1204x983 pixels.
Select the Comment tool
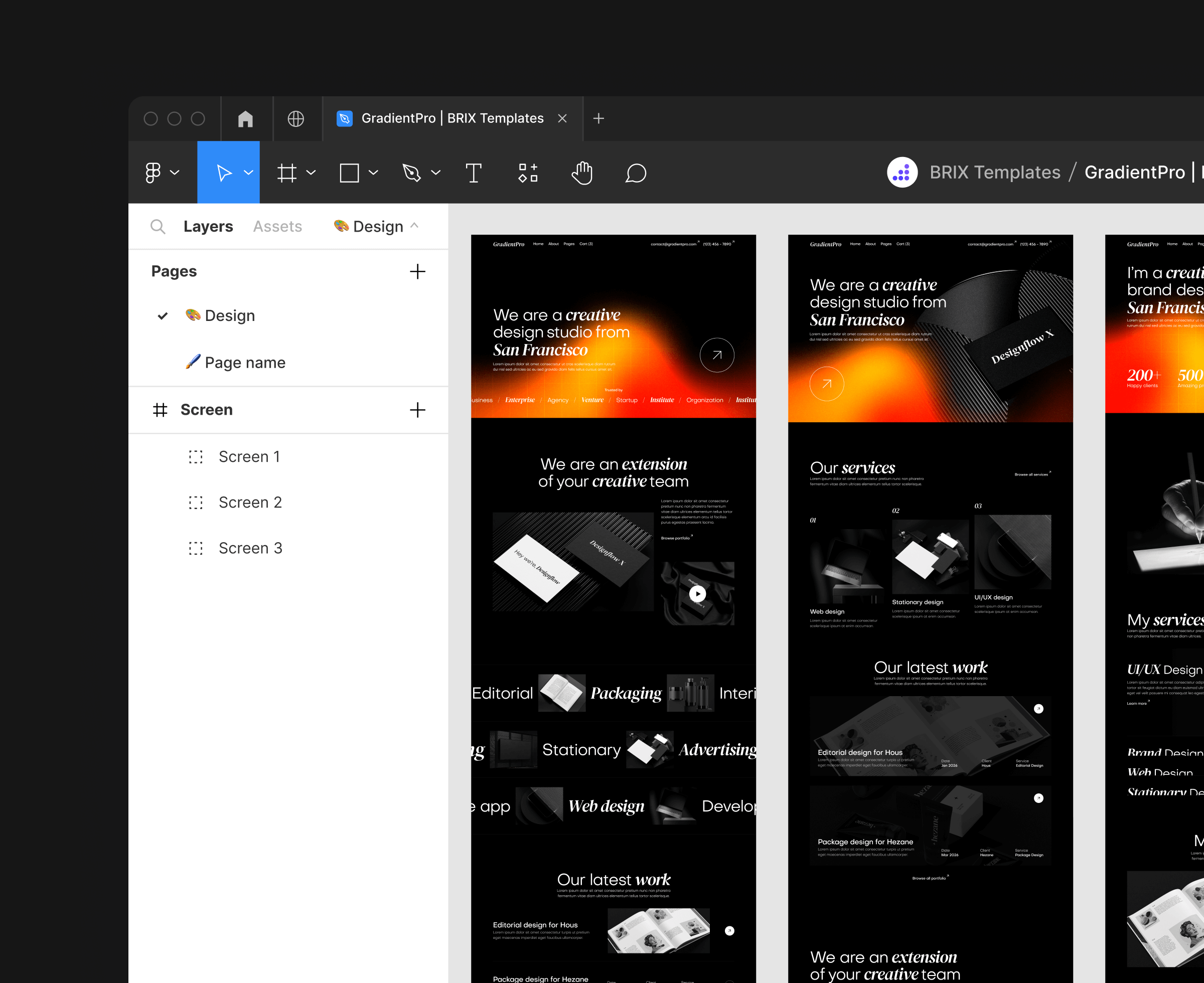pos(636,173)
